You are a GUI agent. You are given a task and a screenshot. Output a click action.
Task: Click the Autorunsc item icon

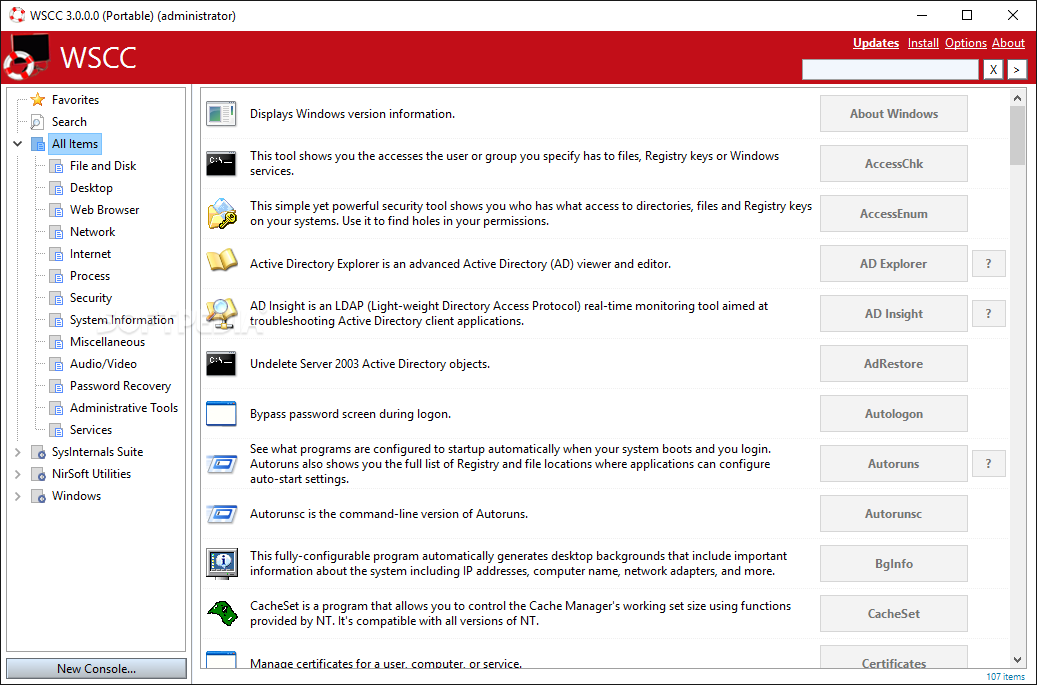(x=222, y=514)
